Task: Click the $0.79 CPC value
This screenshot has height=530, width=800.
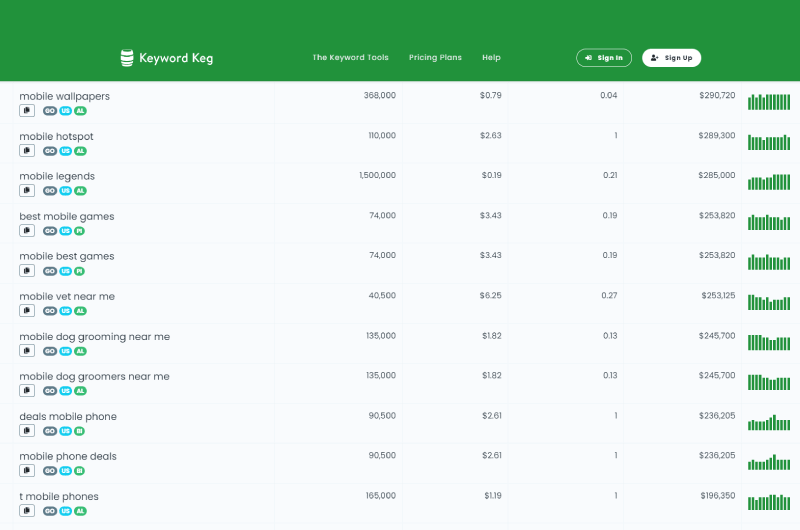Action: pos(490,95)
